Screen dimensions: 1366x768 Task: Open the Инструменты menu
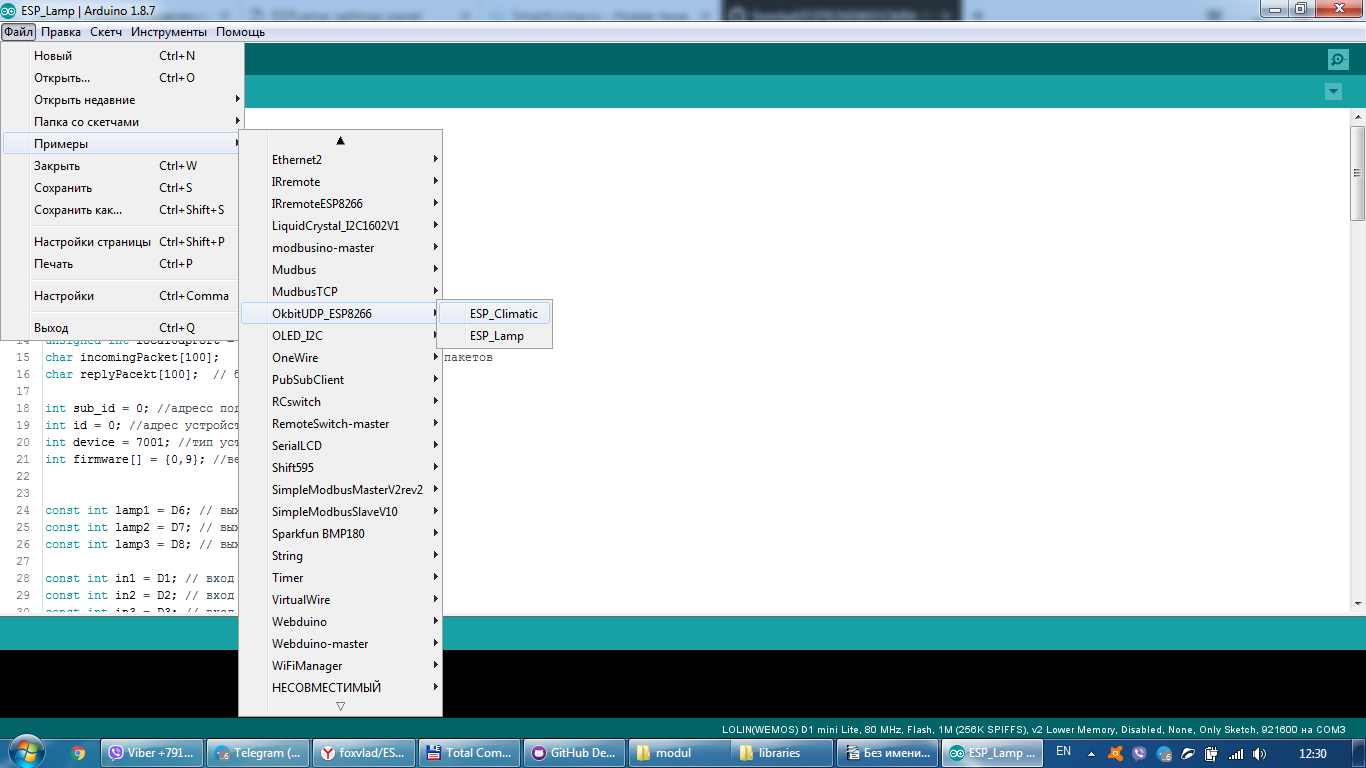(x=169, y=32)
